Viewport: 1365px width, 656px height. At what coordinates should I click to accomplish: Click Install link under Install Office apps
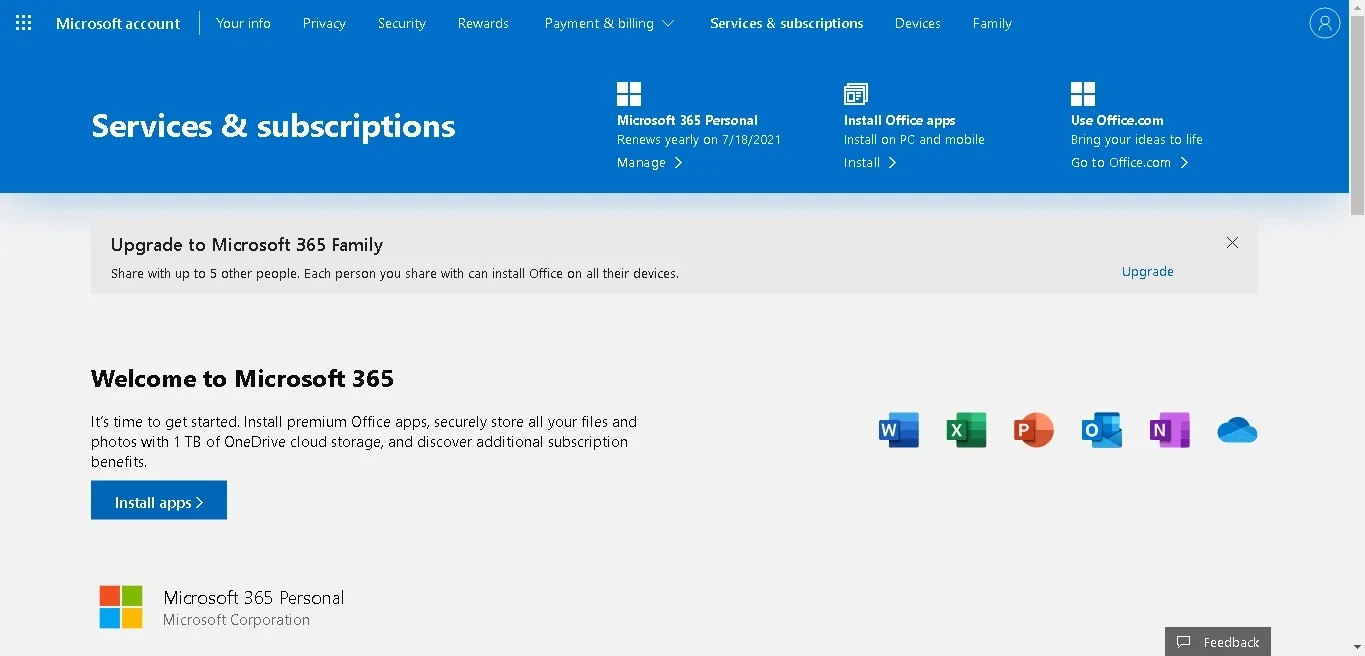click(870, 162)
